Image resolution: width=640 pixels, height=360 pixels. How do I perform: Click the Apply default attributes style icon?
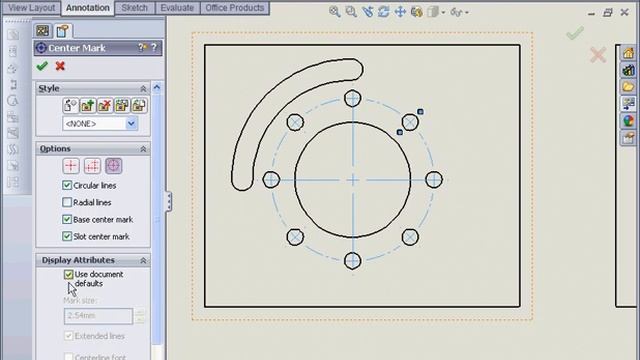click(70, 105)
